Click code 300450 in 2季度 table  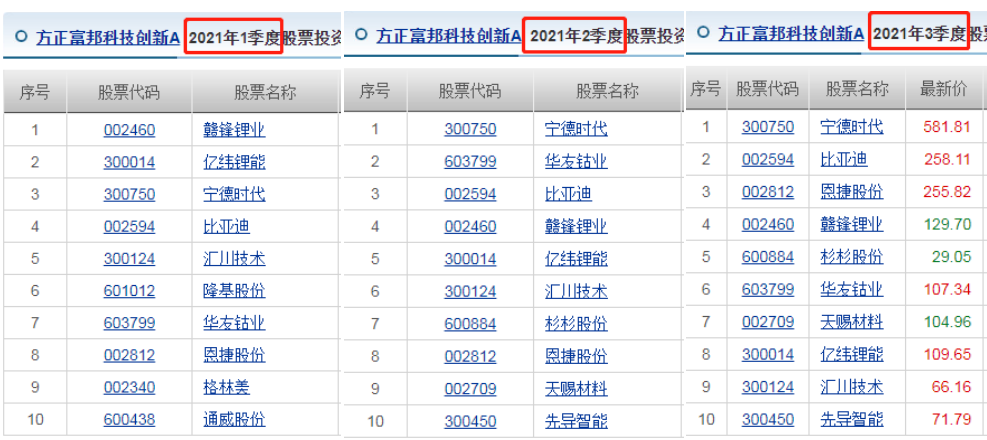pyautogui.click(x=470, y=421)
